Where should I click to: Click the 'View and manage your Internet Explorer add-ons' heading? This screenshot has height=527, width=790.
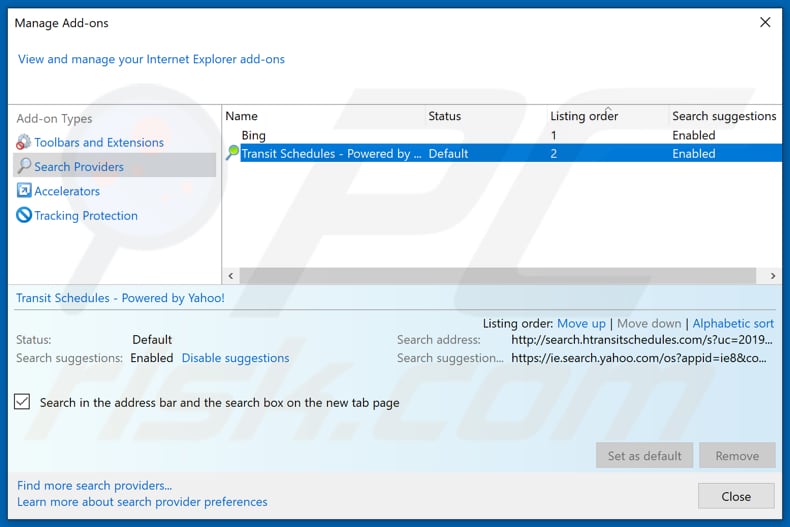pos(151,59)
